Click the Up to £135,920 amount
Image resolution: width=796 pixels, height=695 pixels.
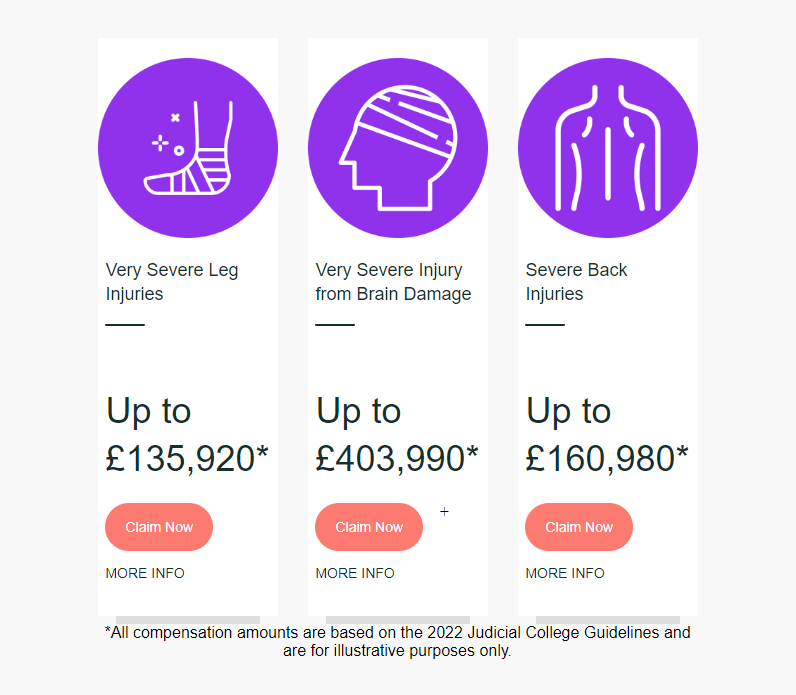187,434
